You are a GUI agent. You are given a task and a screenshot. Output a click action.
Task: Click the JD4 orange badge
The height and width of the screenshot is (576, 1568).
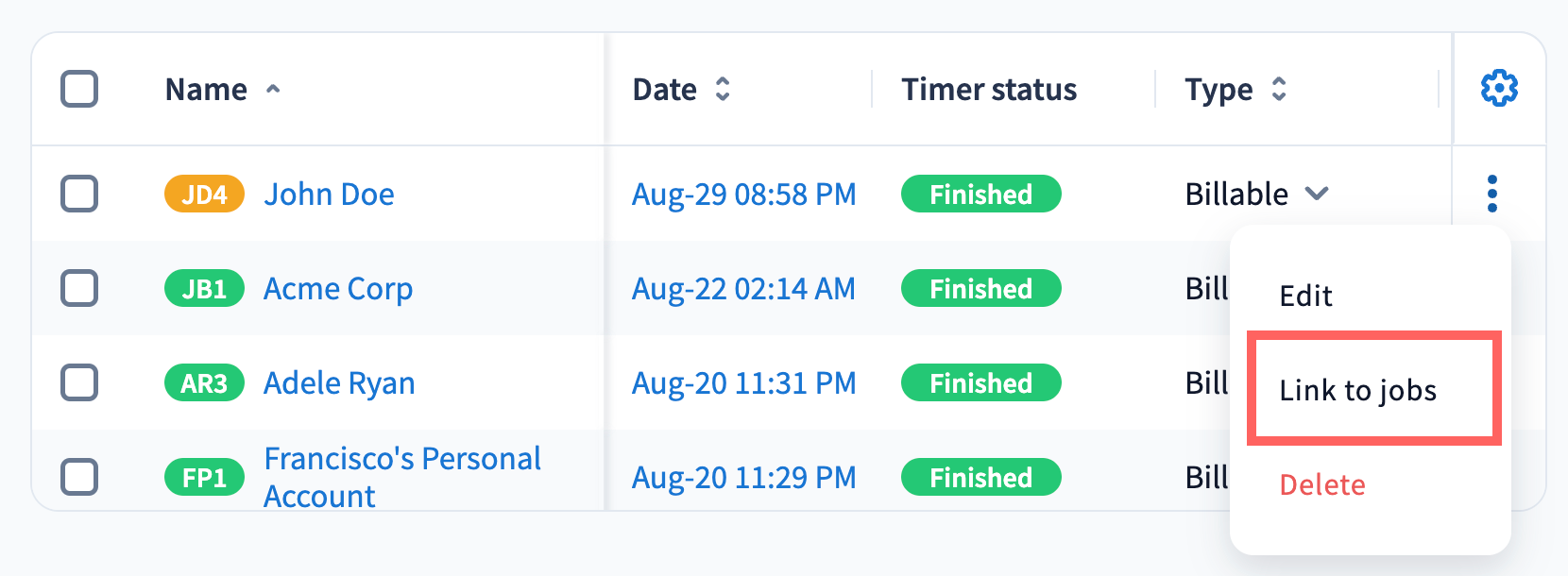click(x=204, y=195)
